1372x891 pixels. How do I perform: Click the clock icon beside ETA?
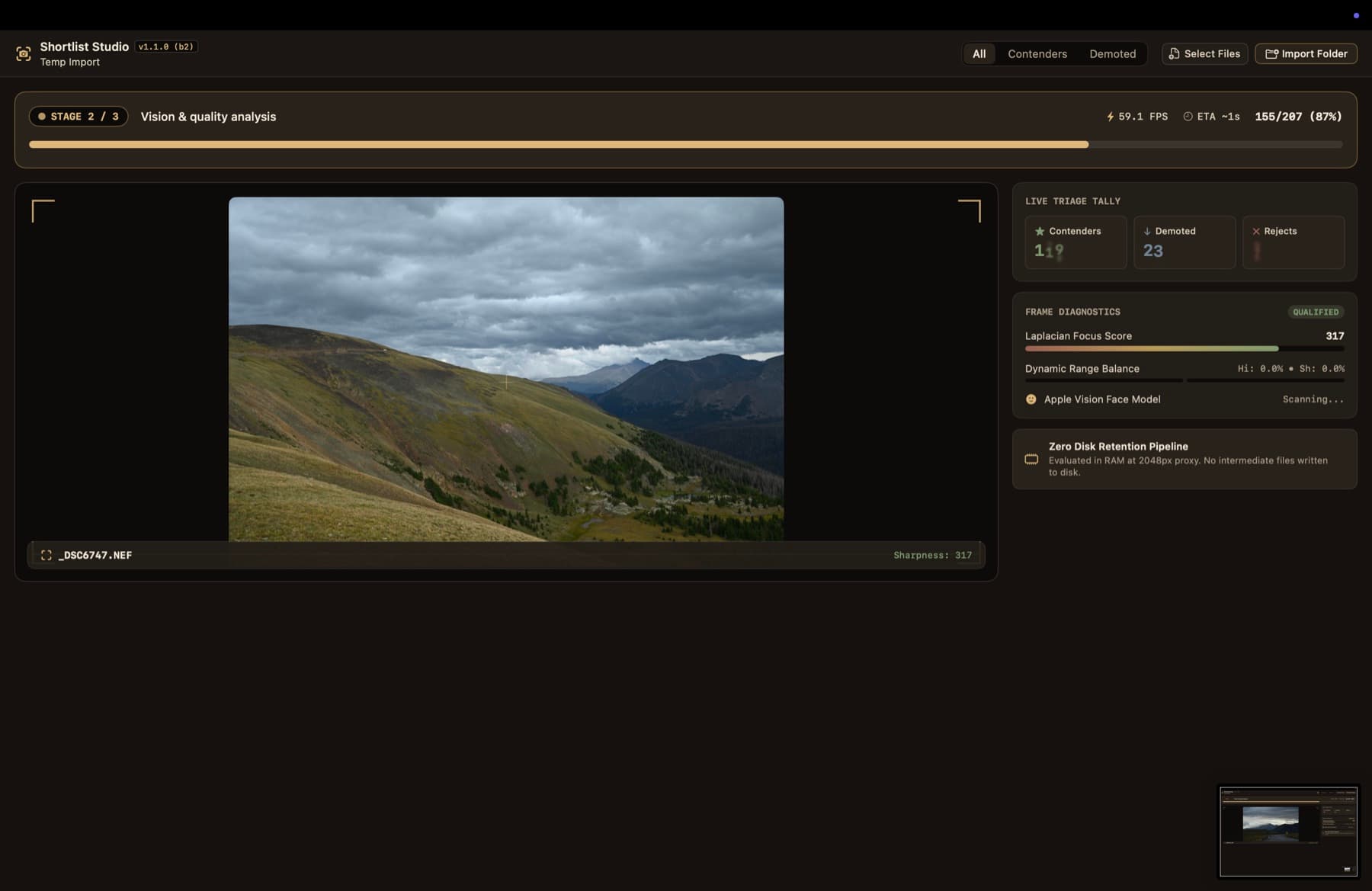tap(1188, 117)
